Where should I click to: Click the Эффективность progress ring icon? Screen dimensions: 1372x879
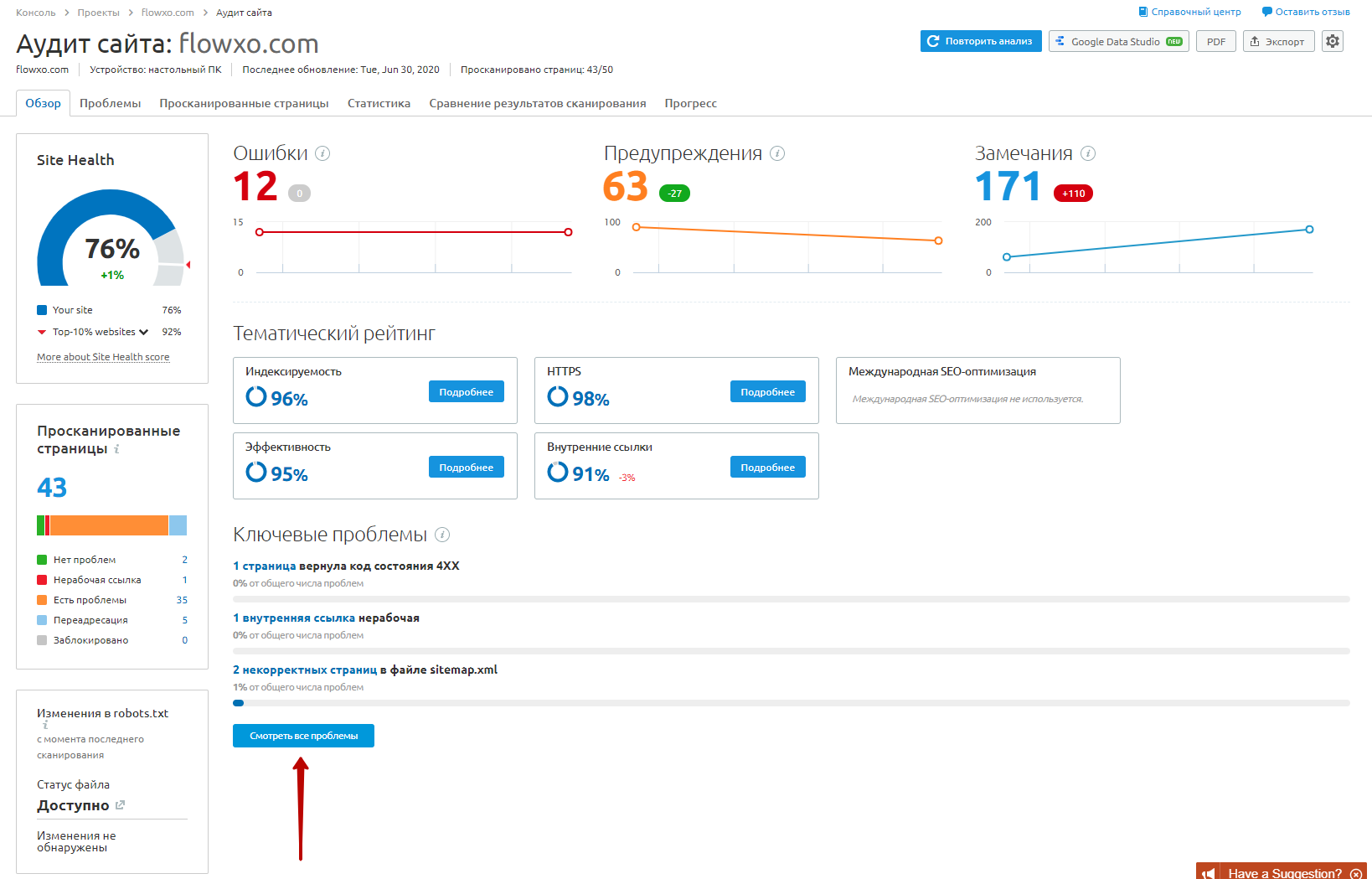[x=255, y=472]
